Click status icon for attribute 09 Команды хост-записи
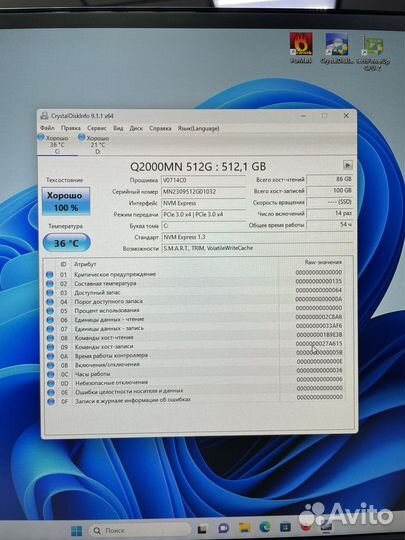The height and width of the screenshot is (540, 405). tap(51, 347)
